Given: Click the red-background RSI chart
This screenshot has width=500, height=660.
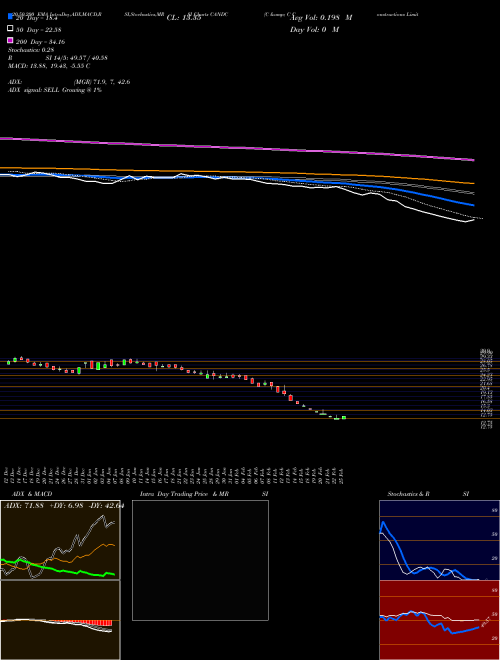Looking at the screenshot, I should click(439, 620).
